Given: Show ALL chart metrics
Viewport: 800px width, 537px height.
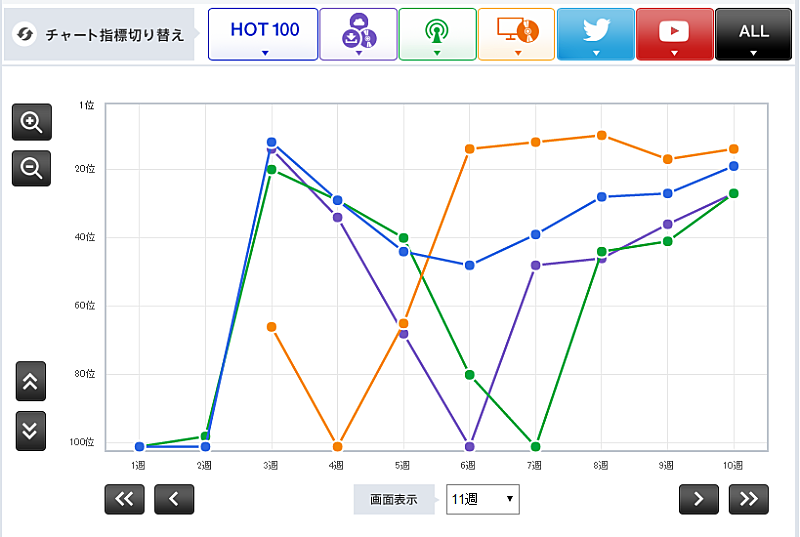Looking at the screenshot, I should pyautogui.click(x=753, y=34).
